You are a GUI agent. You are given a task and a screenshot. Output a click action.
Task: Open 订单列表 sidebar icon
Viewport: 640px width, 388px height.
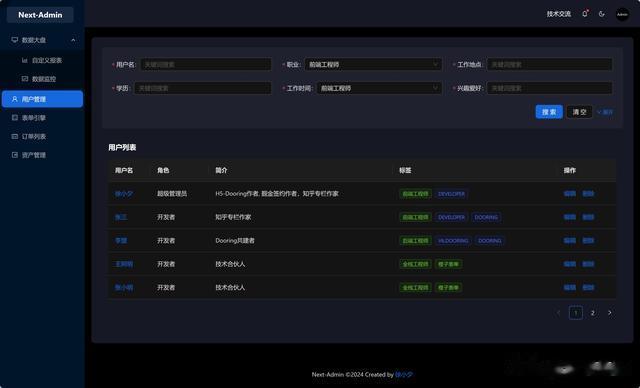(x=15, y=136)
